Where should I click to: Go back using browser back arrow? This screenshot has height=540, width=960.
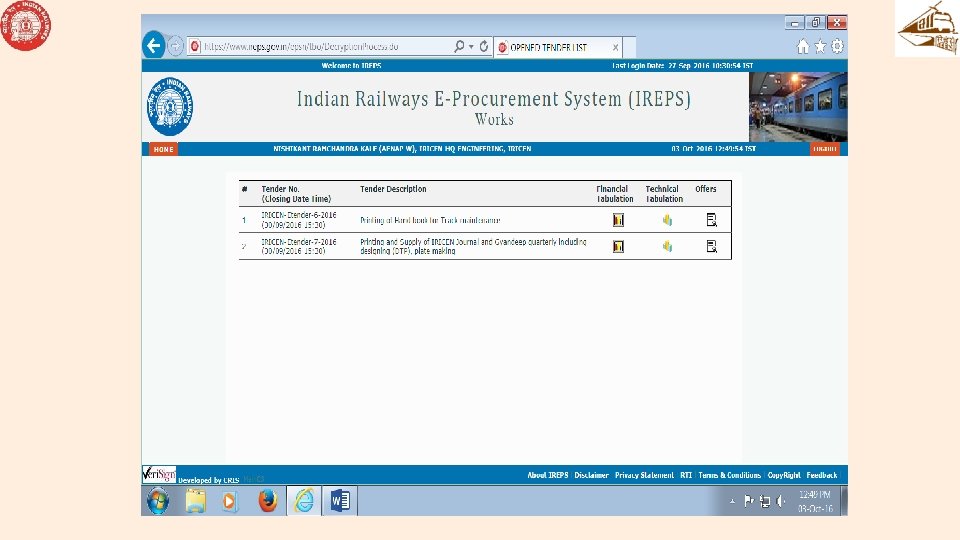(154, 45)
